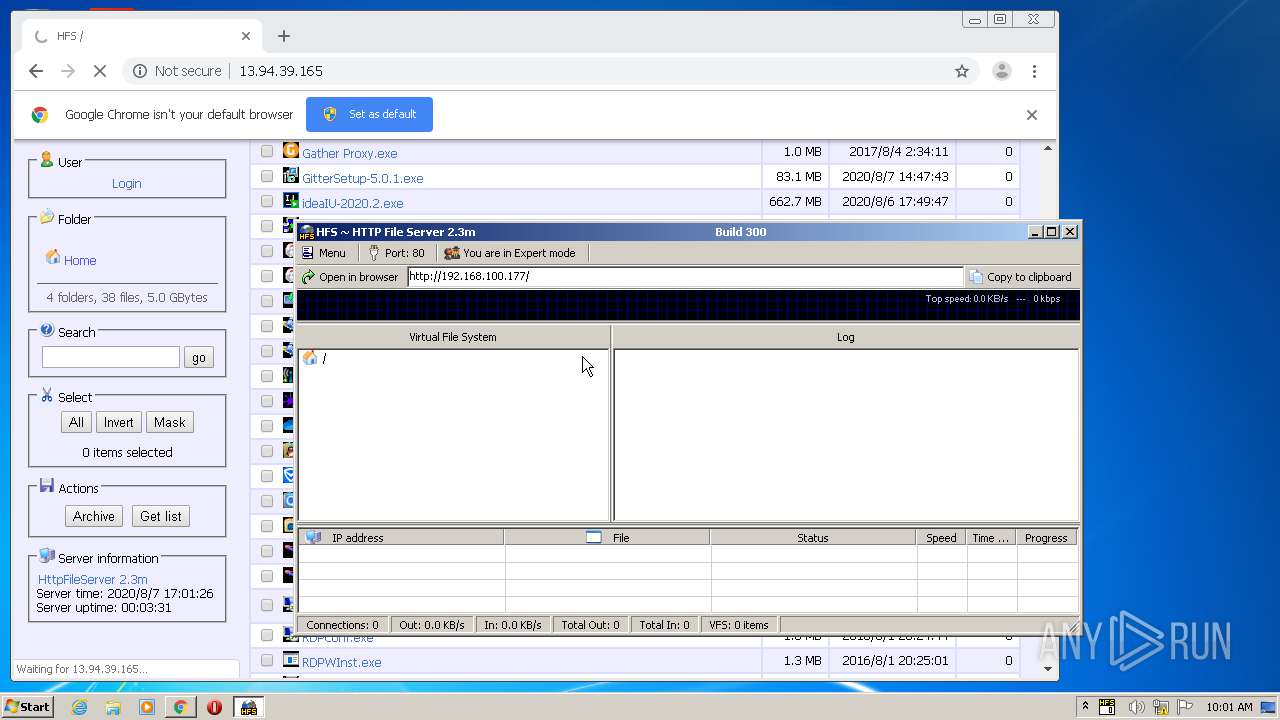
Task: Open the RDPWInst.exe download link
Action: tap(342, 662)
